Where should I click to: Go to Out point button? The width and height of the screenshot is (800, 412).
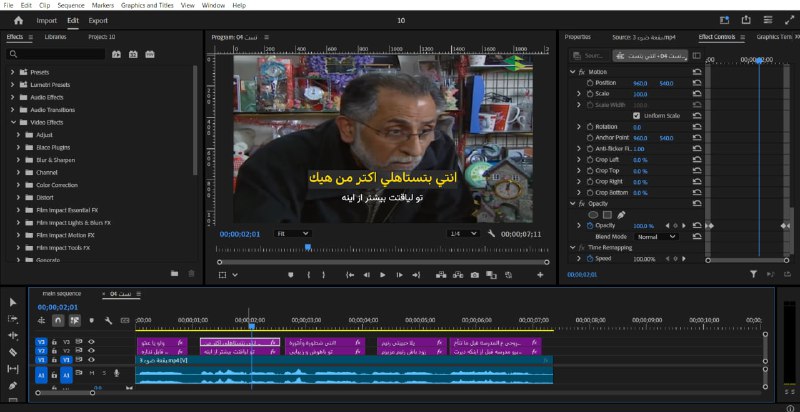tap(416, 275)
